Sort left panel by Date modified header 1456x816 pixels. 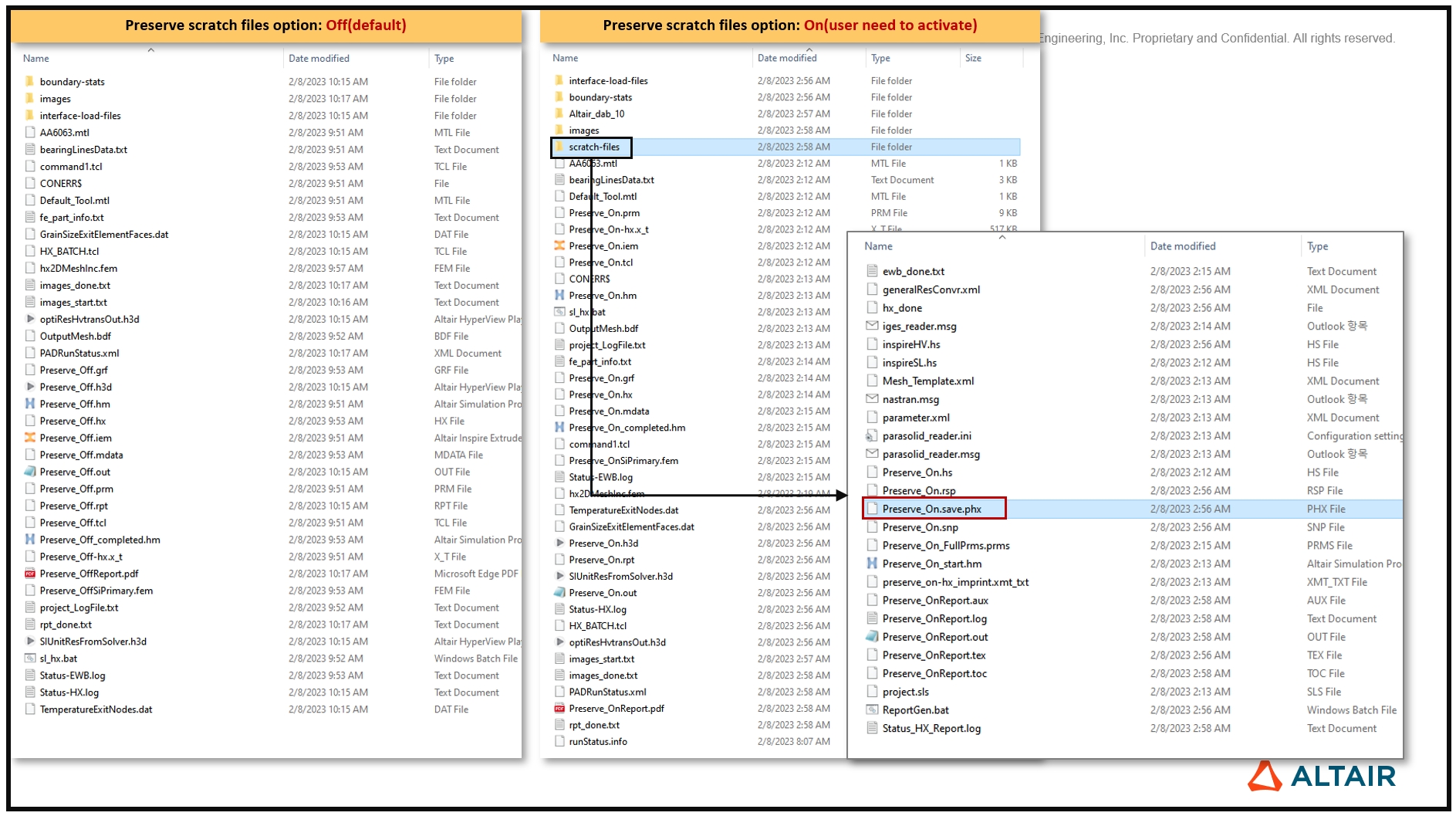pos(319,58)
